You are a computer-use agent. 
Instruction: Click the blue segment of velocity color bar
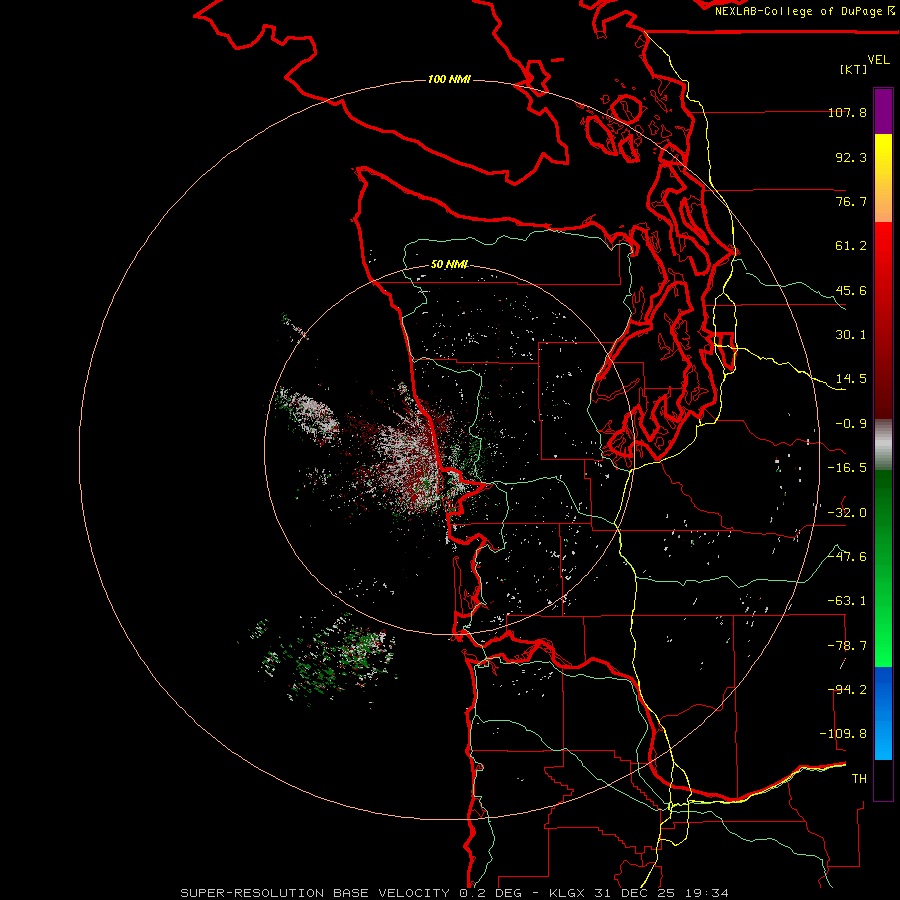point(883,713)
